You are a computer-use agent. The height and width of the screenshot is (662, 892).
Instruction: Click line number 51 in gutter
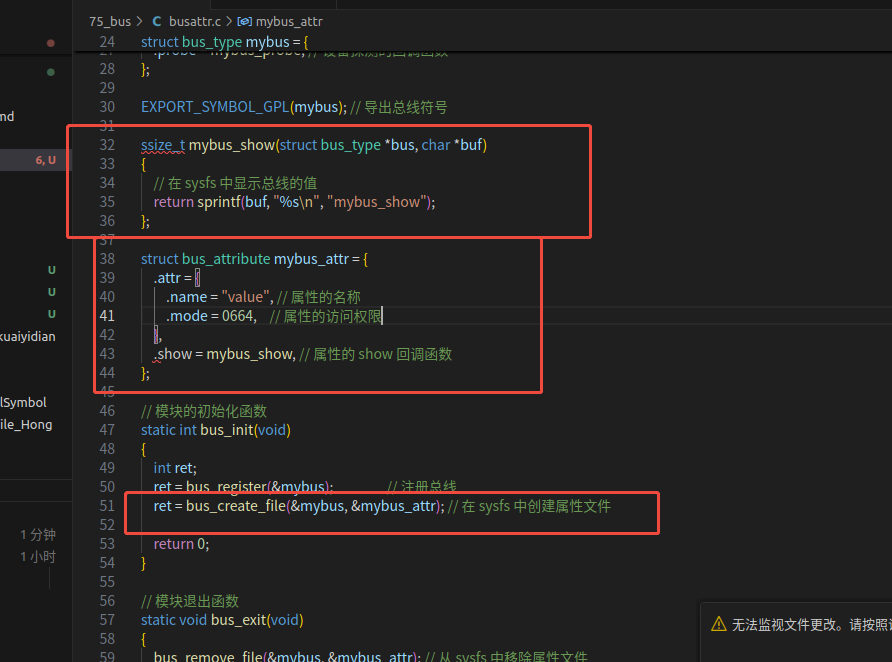(x=107, y=506)
